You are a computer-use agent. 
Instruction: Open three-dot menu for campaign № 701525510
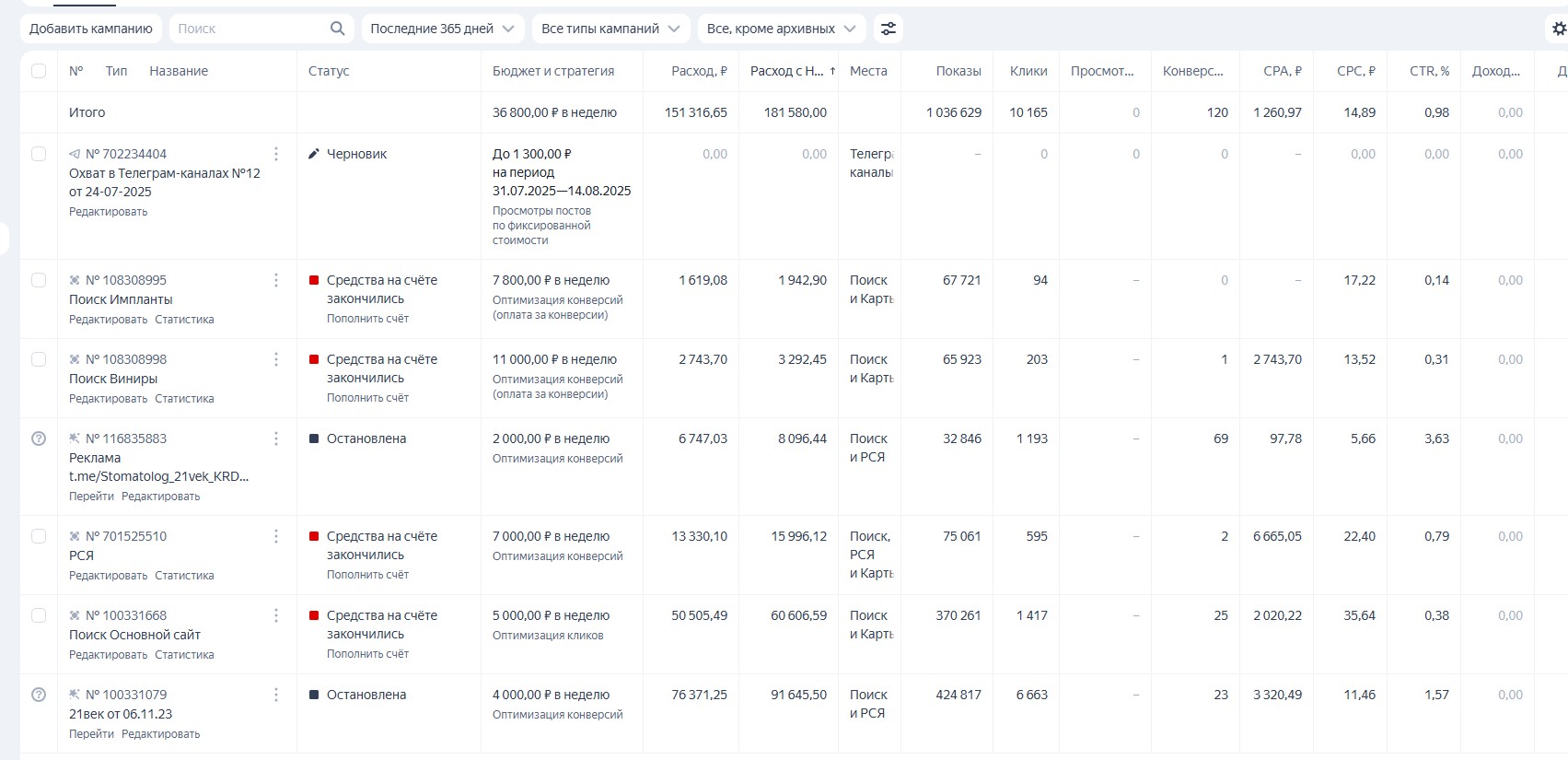pyautogui.click(x=275, y=536)
